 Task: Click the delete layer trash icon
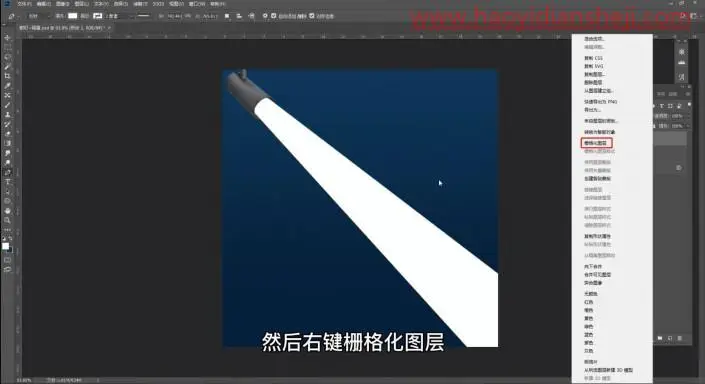pos(680,338)
